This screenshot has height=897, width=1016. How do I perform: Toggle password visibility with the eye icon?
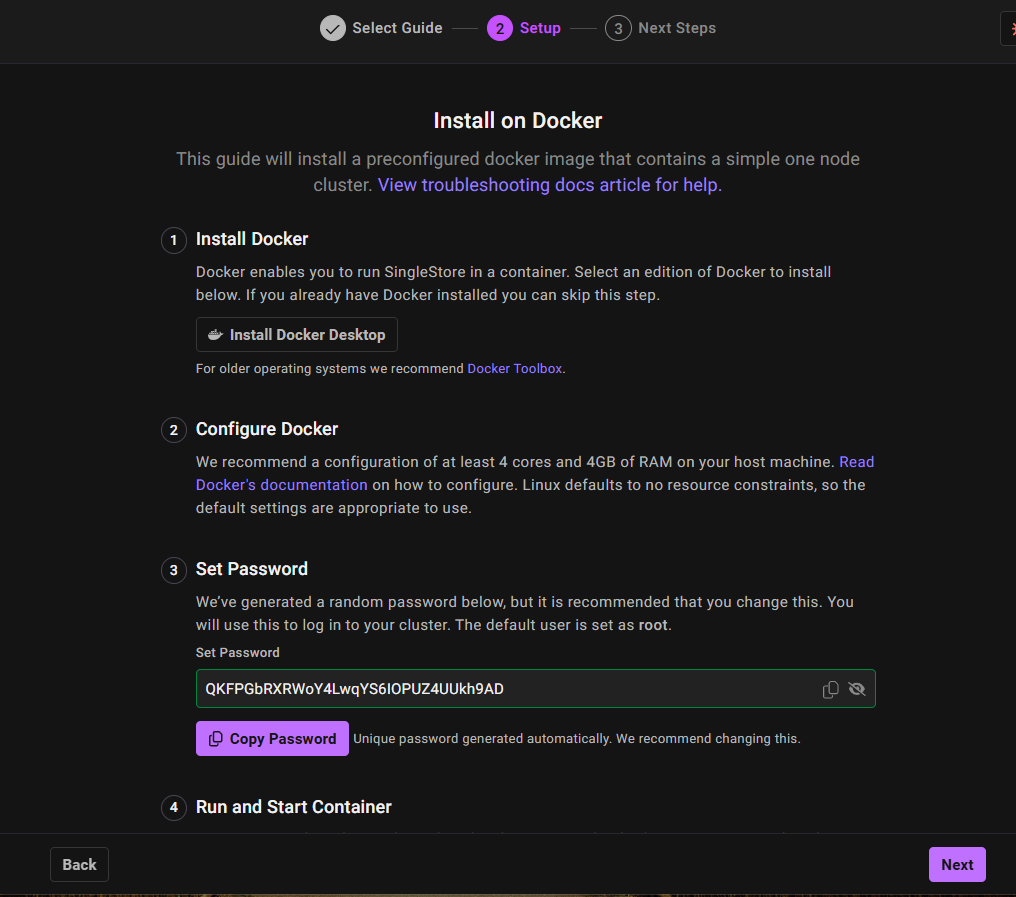pos(857,689)
